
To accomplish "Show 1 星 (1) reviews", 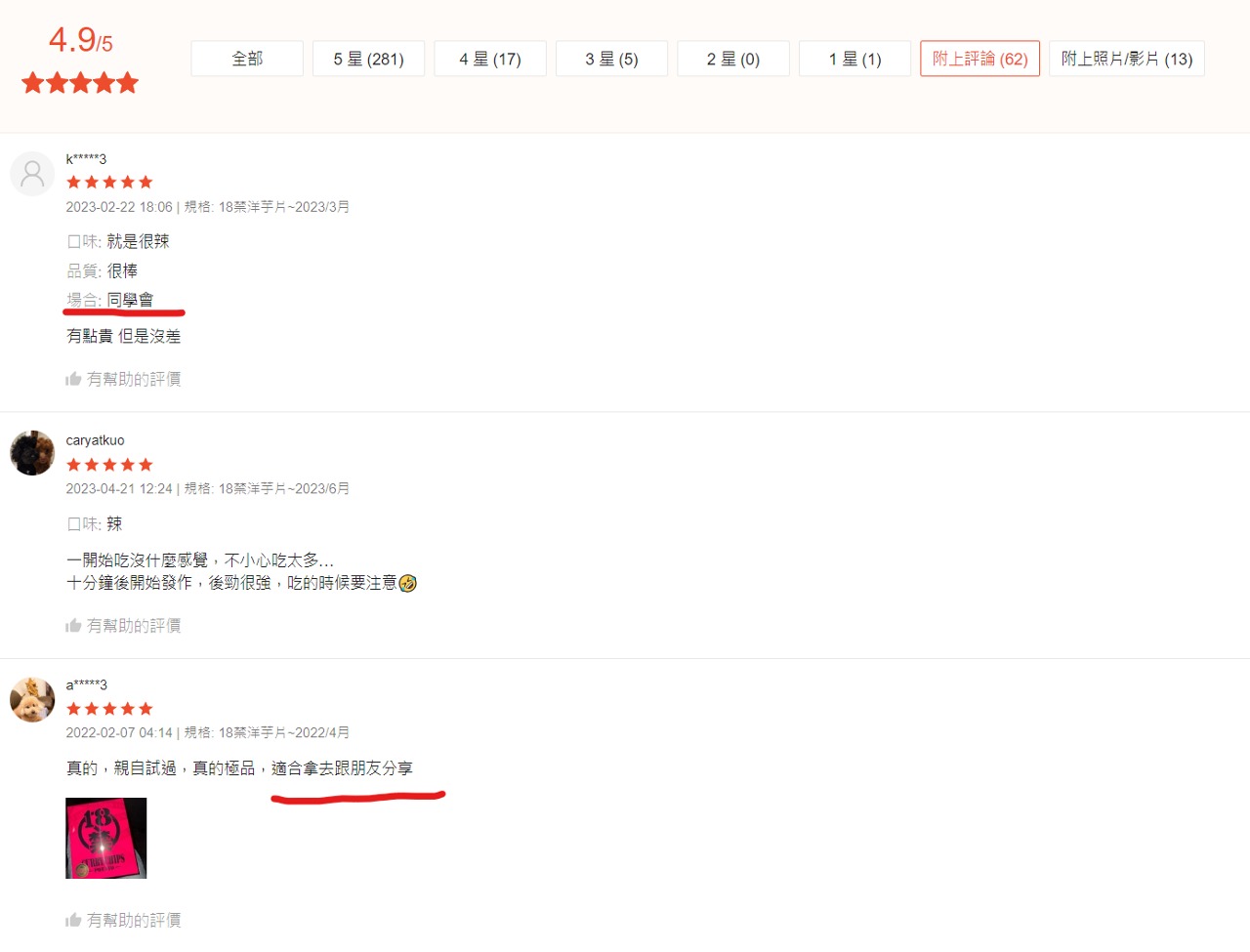I will tap(854, 59).
